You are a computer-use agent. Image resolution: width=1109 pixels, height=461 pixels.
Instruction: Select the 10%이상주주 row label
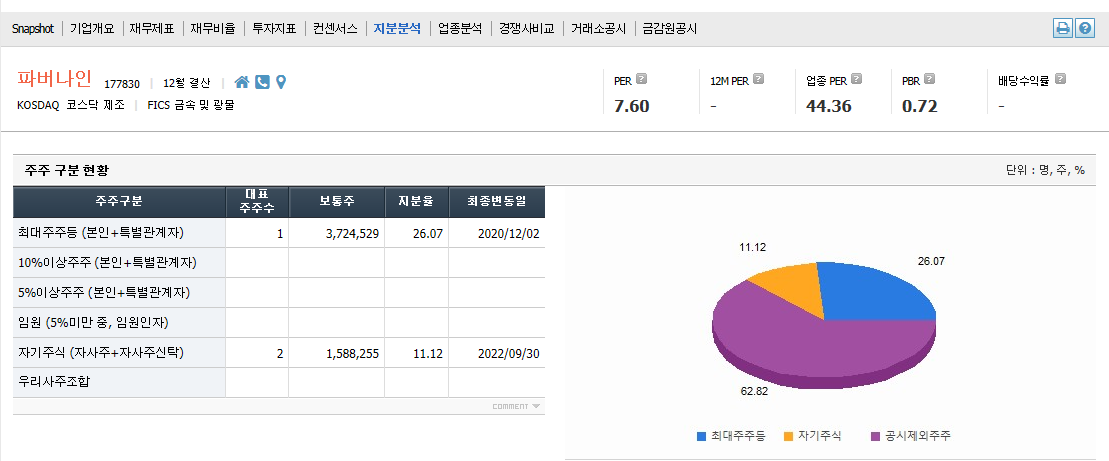108,263
